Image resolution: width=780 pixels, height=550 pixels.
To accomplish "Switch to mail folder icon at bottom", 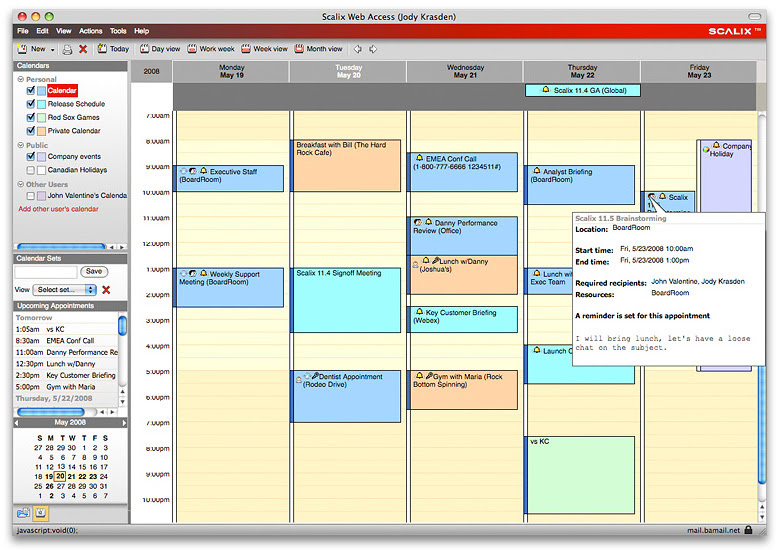I will click(x=23, y=513).
